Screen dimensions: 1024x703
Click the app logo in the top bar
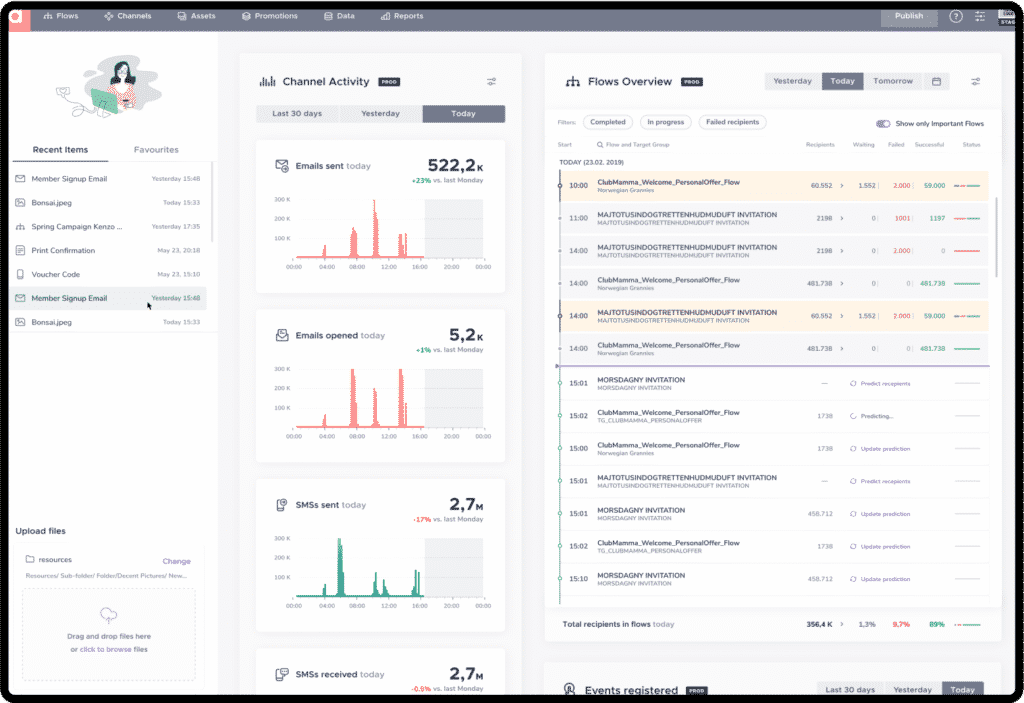pos(17,17)
